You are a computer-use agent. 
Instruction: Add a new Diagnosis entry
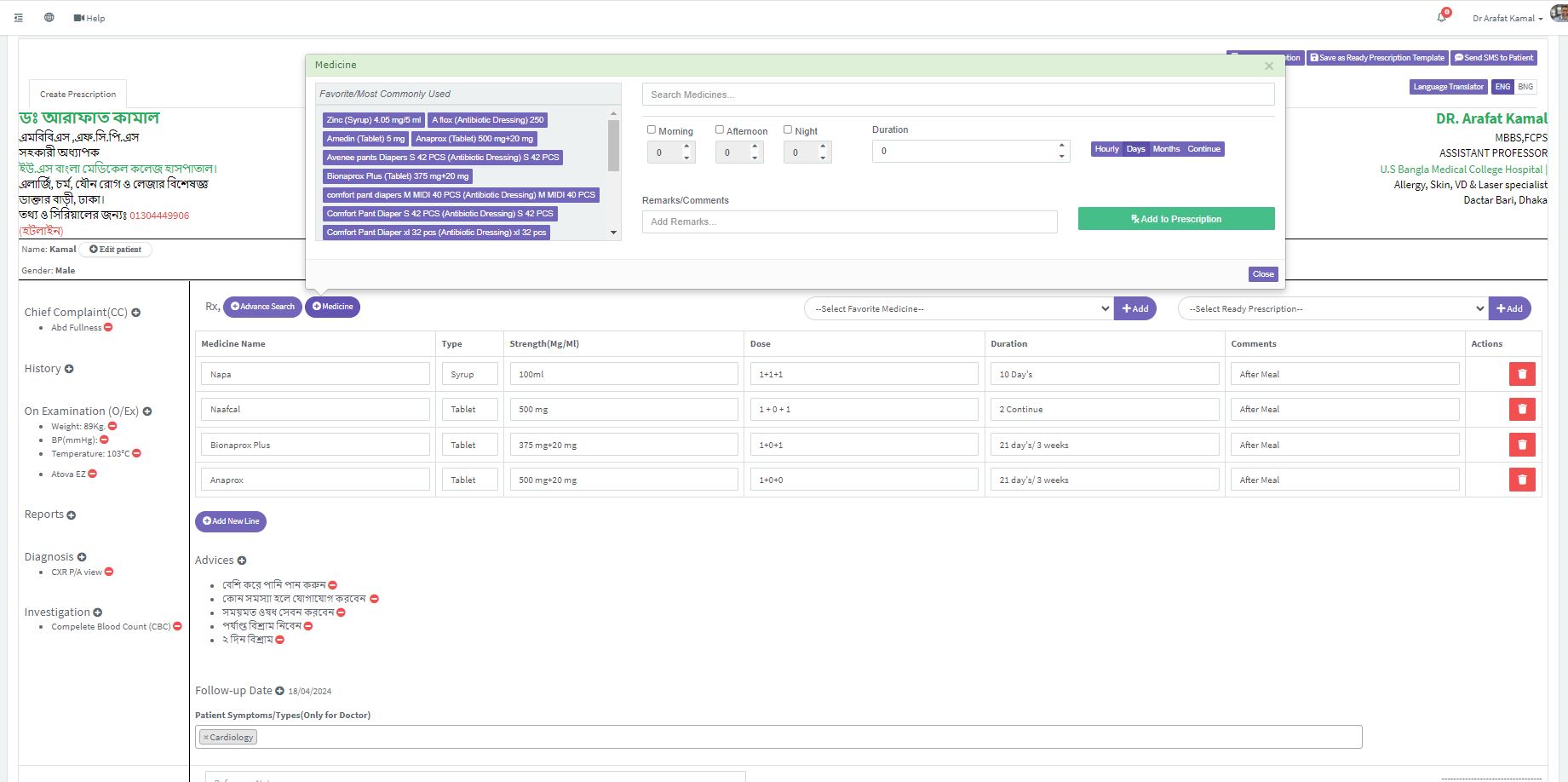coord(82,557)
